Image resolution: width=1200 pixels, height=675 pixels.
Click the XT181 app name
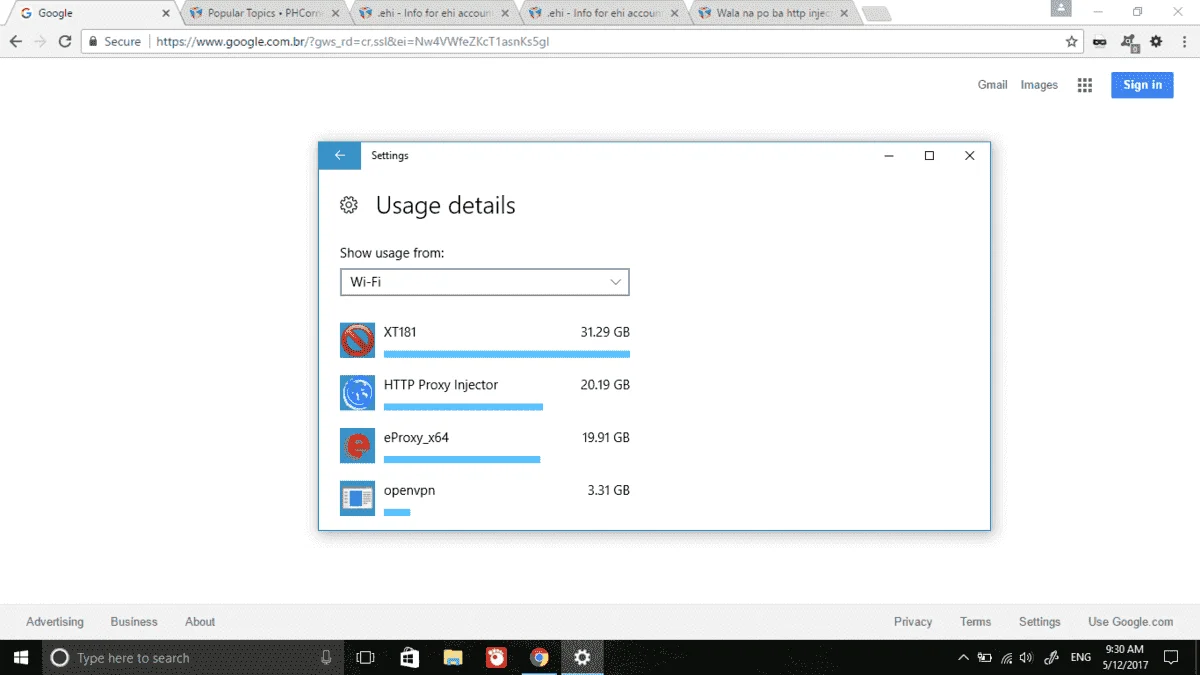point(400,332)
